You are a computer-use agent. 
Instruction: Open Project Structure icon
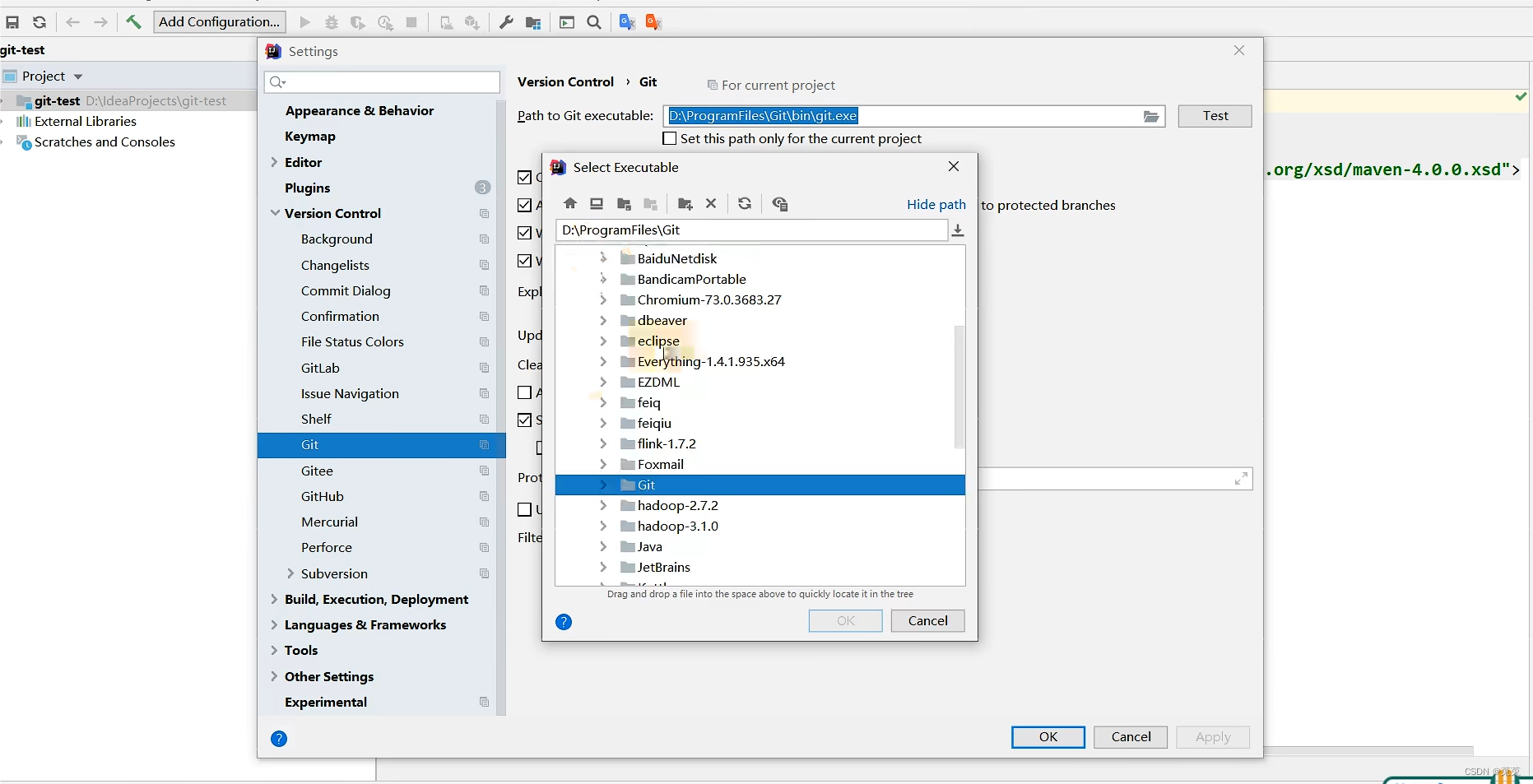(533, 22)
